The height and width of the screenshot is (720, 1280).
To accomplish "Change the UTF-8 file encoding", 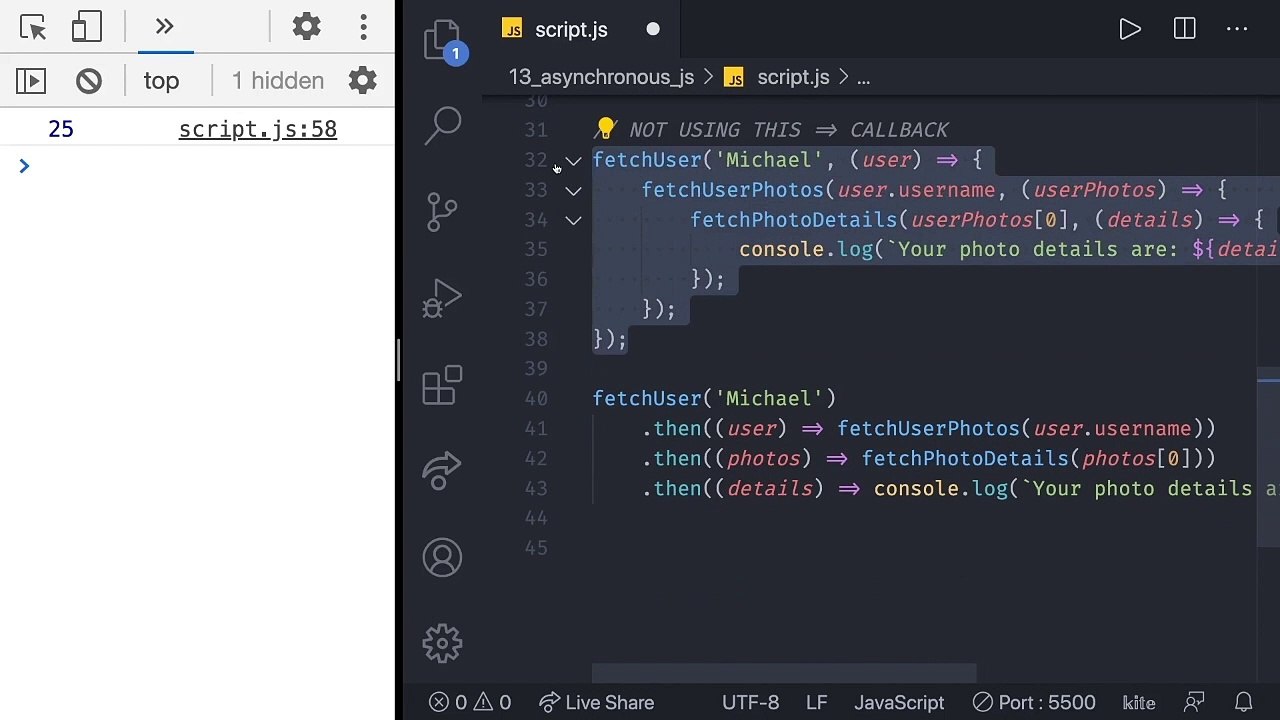I will (750, 703).
